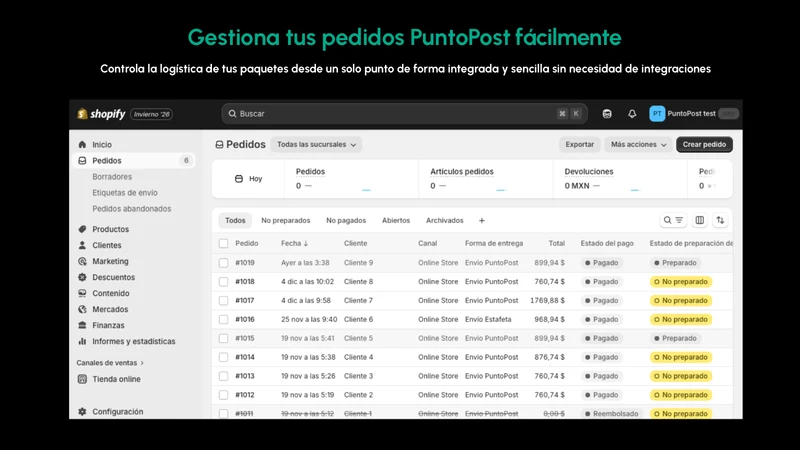800x450 pixels.
Task: Check the box for order #1018
Action: pos(223,282)
